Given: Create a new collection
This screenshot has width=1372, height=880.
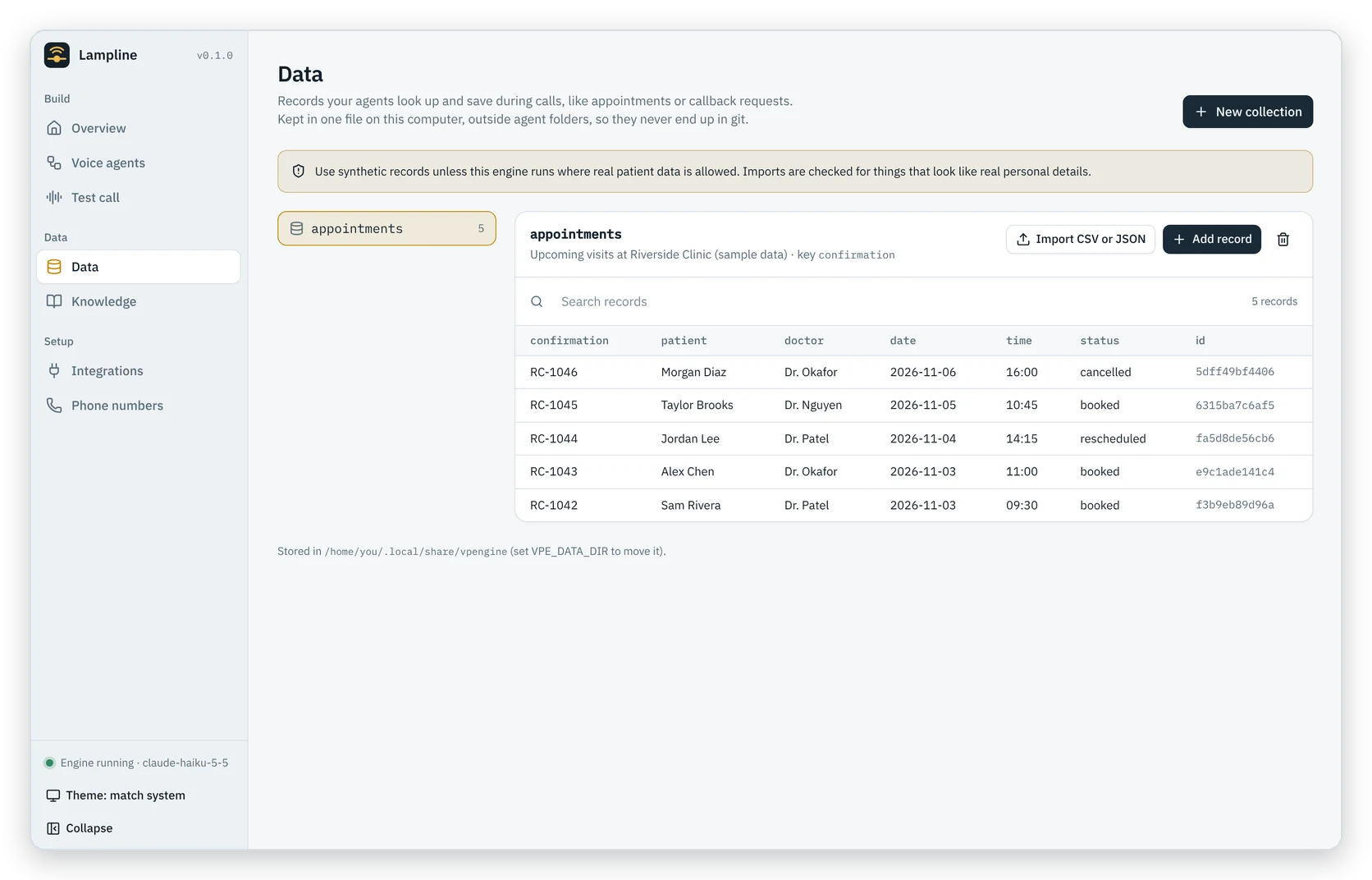Looking at the screenshot, I should [1247, 112].
